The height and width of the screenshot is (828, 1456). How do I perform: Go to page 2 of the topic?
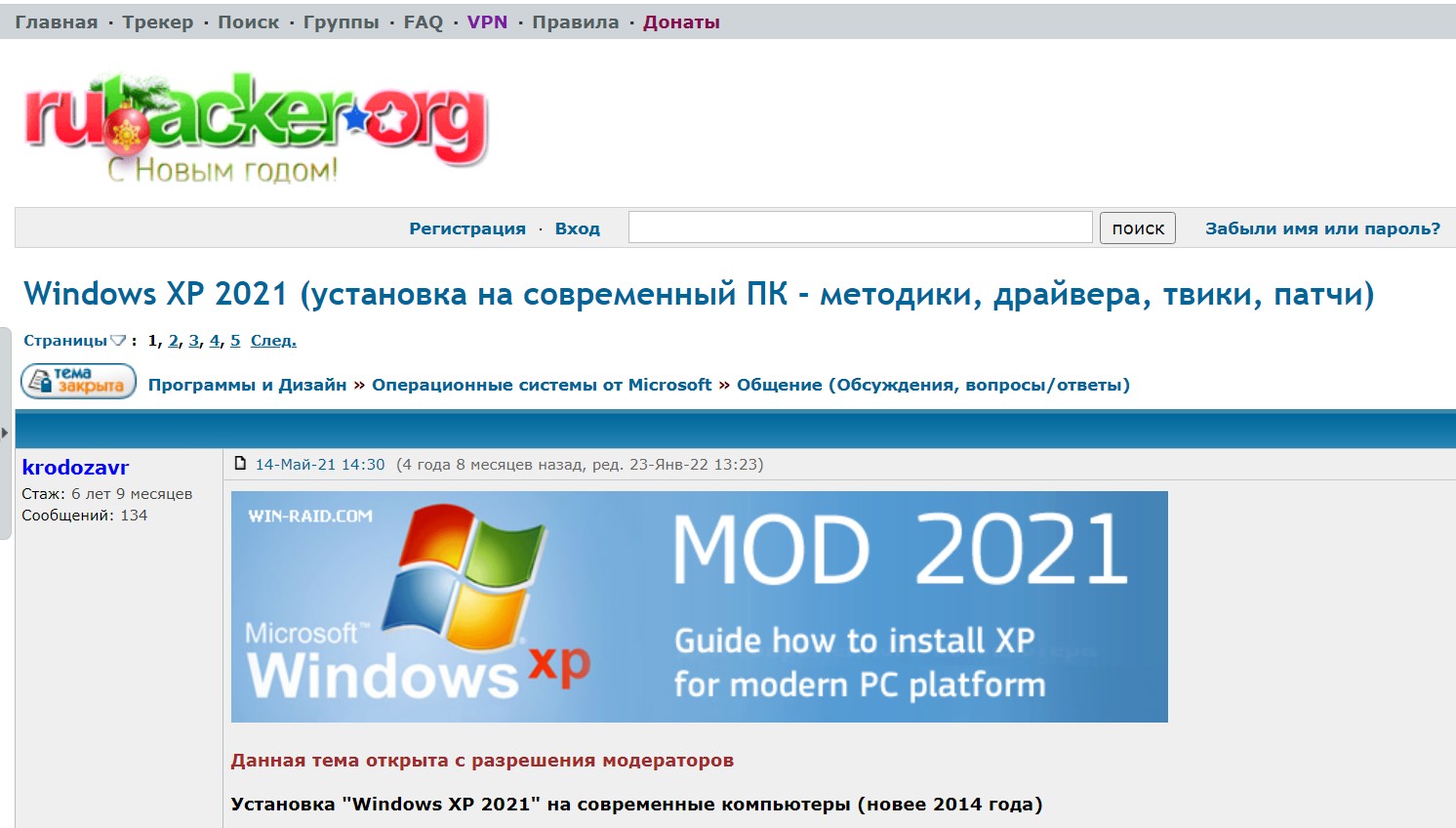174,341
